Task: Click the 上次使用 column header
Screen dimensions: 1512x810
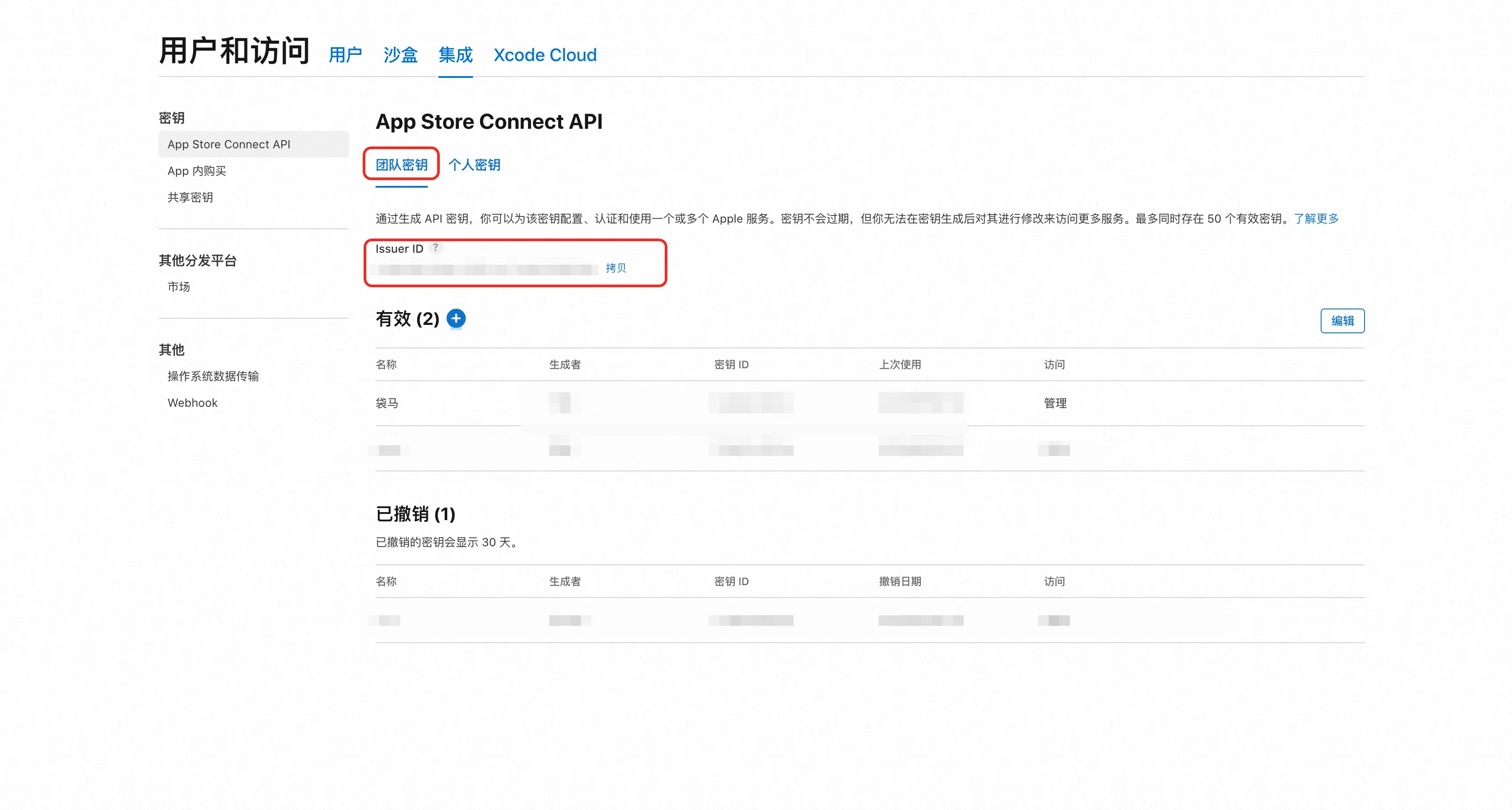Action: [x=900, y=365]
